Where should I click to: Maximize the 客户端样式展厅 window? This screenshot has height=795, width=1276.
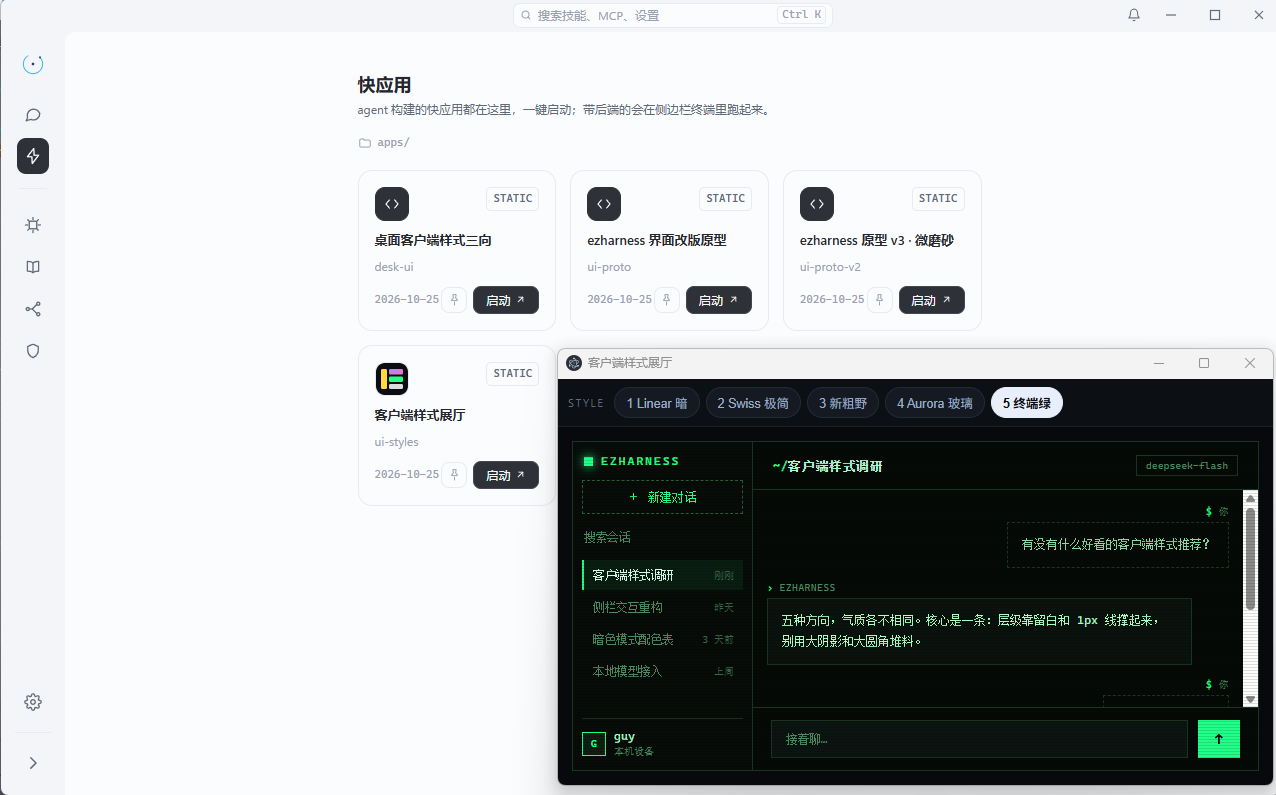[1204, 363]
